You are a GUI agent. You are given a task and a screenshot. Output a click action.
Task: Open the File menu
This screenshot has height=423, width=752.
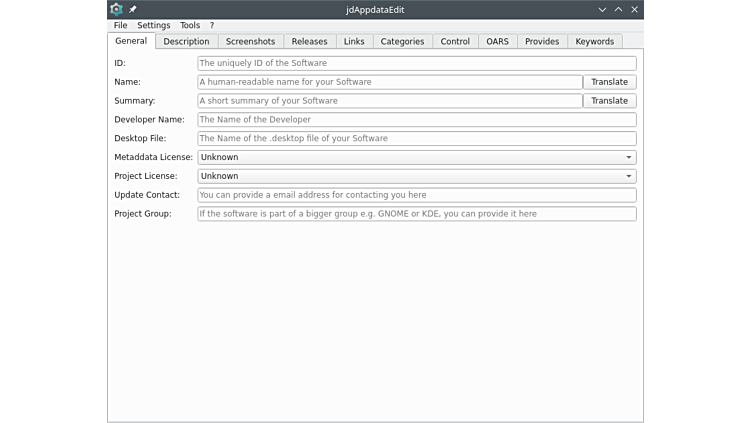pyautogui.click(x=120, y=25)
